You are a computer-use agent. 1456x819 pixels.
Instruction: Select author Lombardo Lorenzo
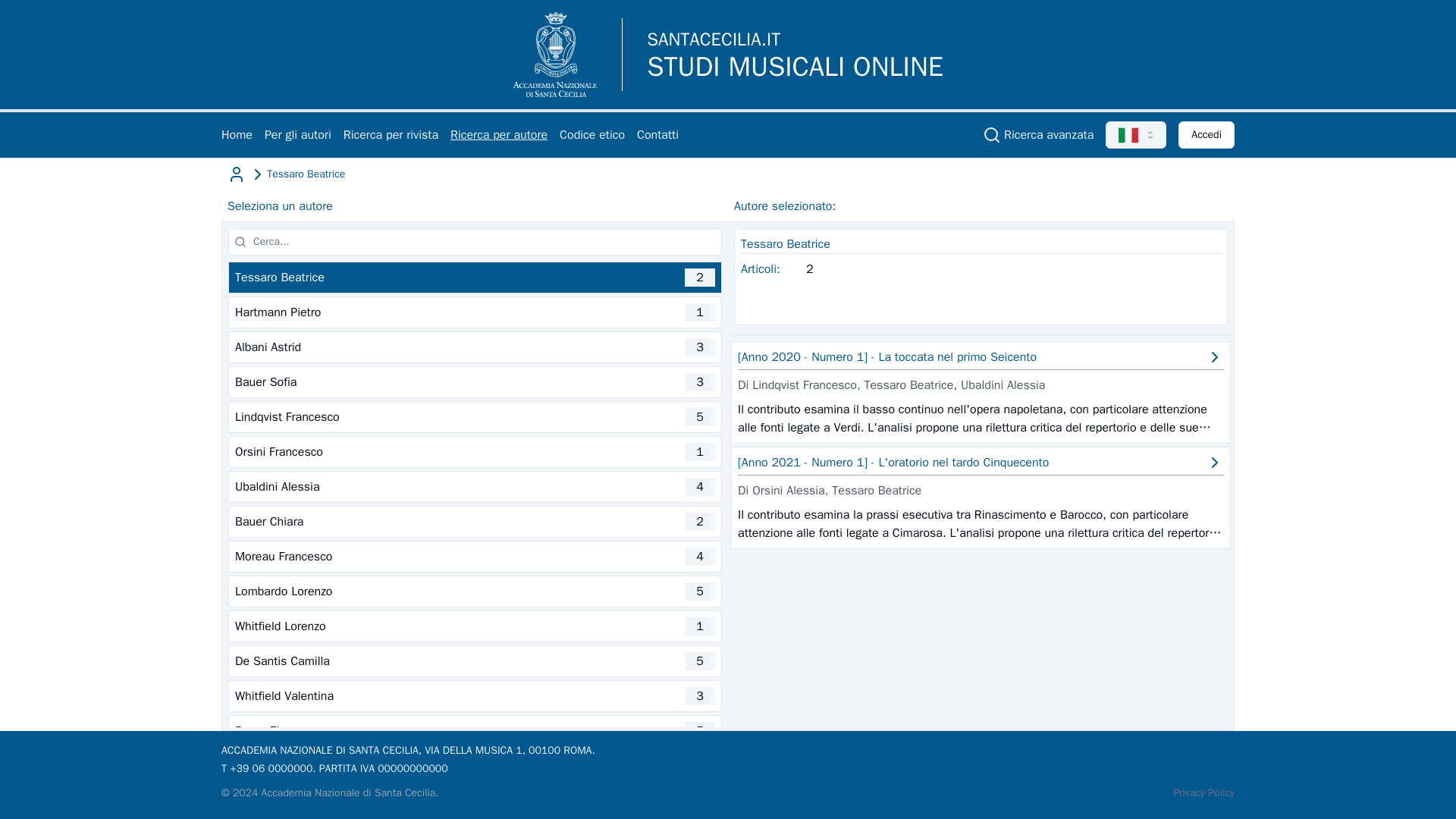click(475, 591)
